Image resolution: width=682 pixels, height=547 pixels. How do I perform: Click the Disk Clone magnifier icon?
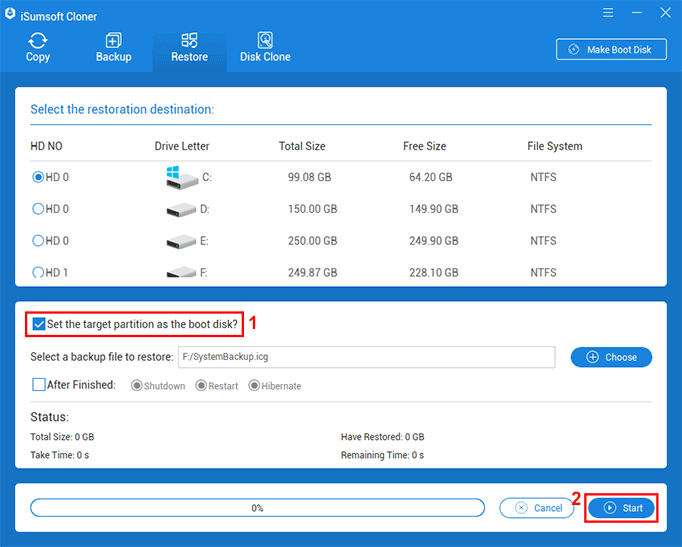click(x=265, y=40)
